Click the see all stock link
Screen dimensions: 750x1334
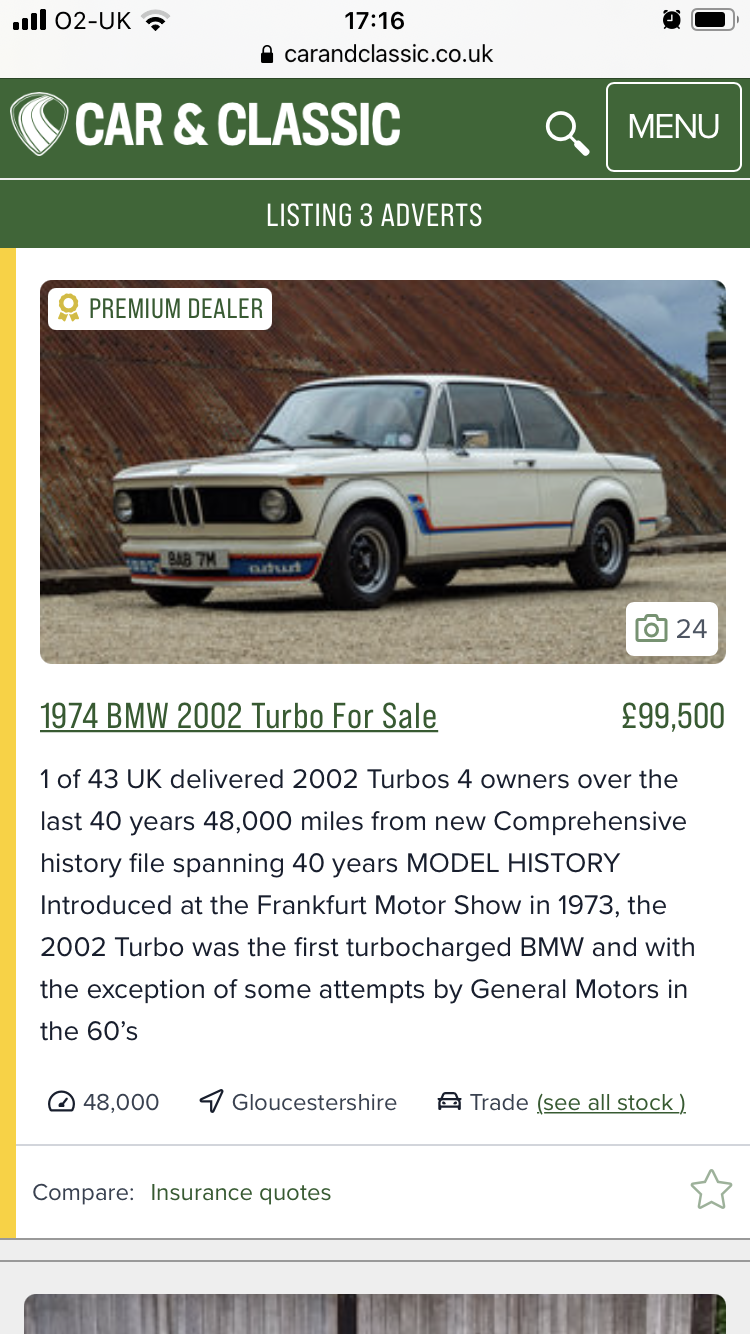(x=611, y=1102)
